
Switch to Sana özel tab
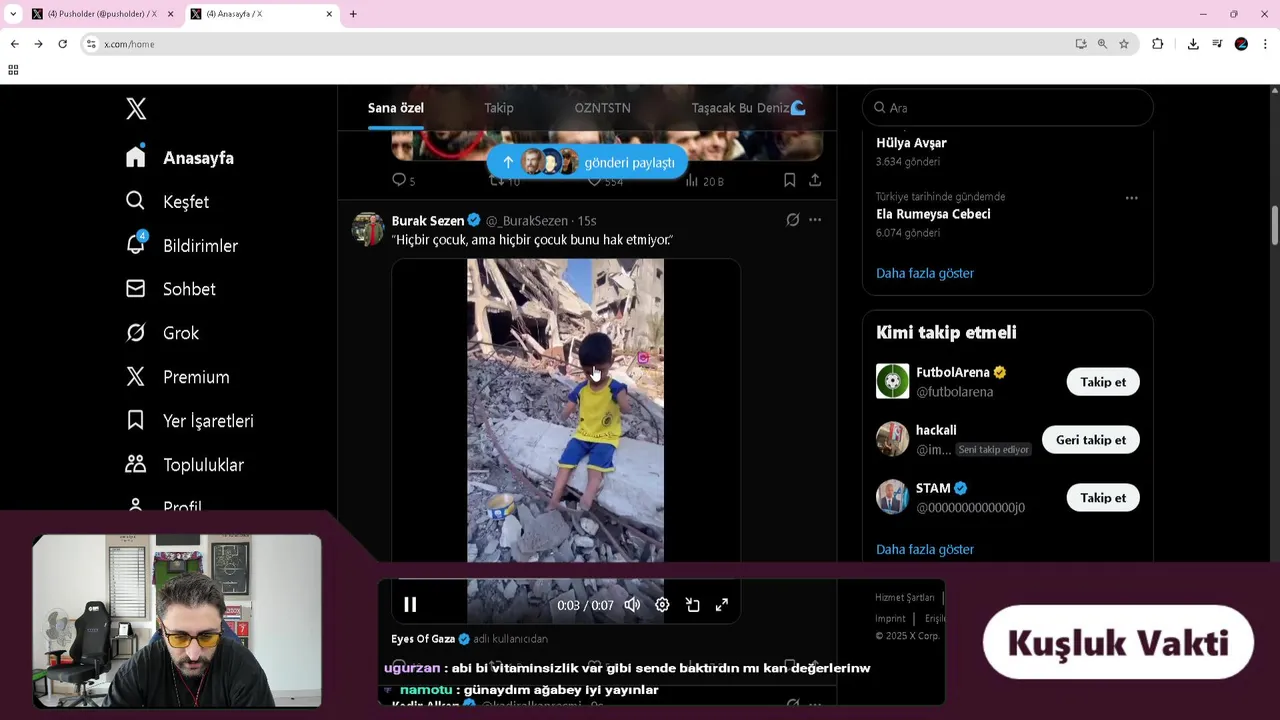click(x=396, y=108)
